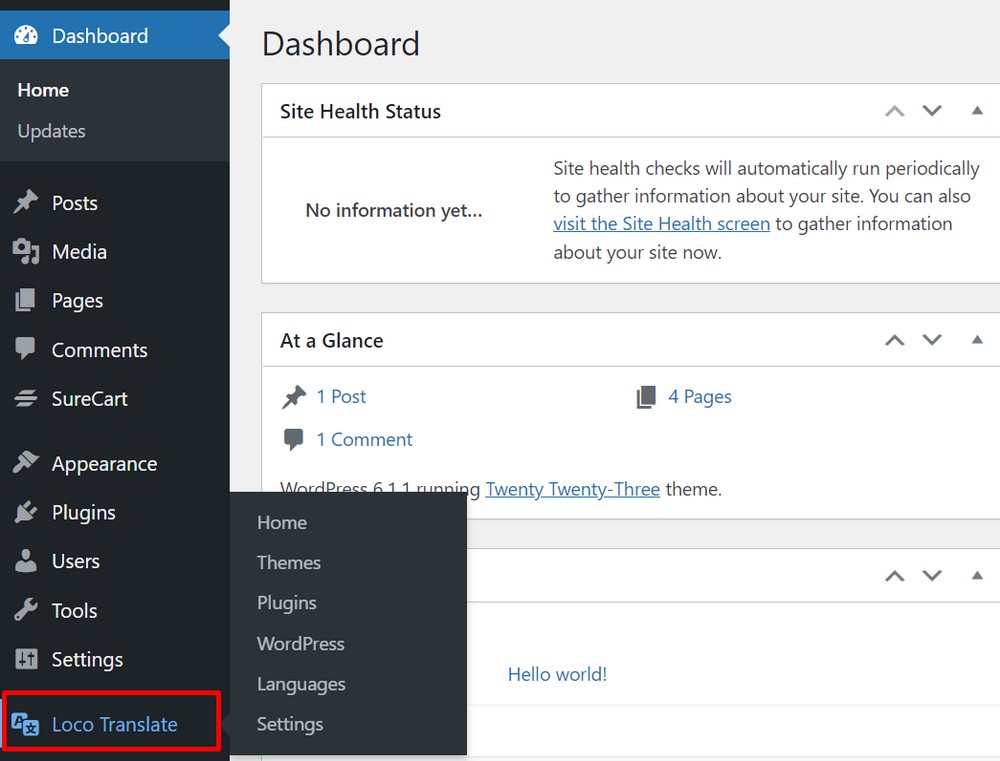Image resolution: width=1000 pixels, height=761 pixels.
Task: Open the Hello world! post link
Action: click(x=557, y=674)
